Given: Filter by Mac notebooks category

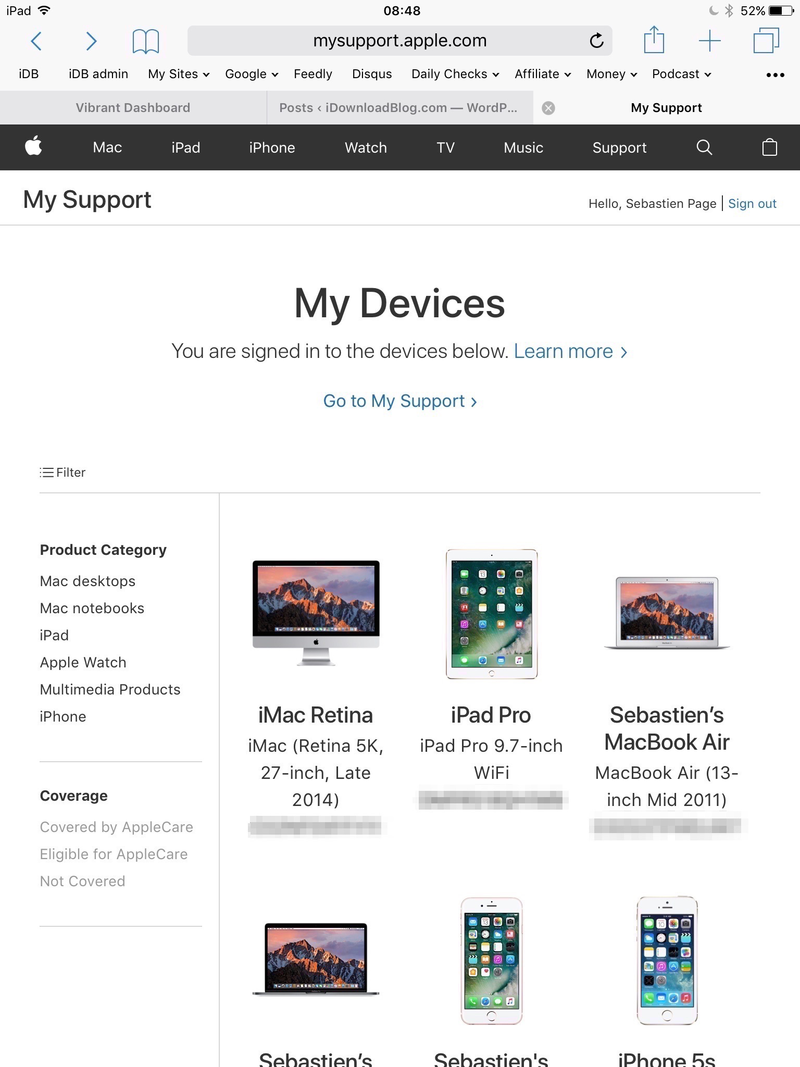Looking at the screenshot, I should click(92, 608).
